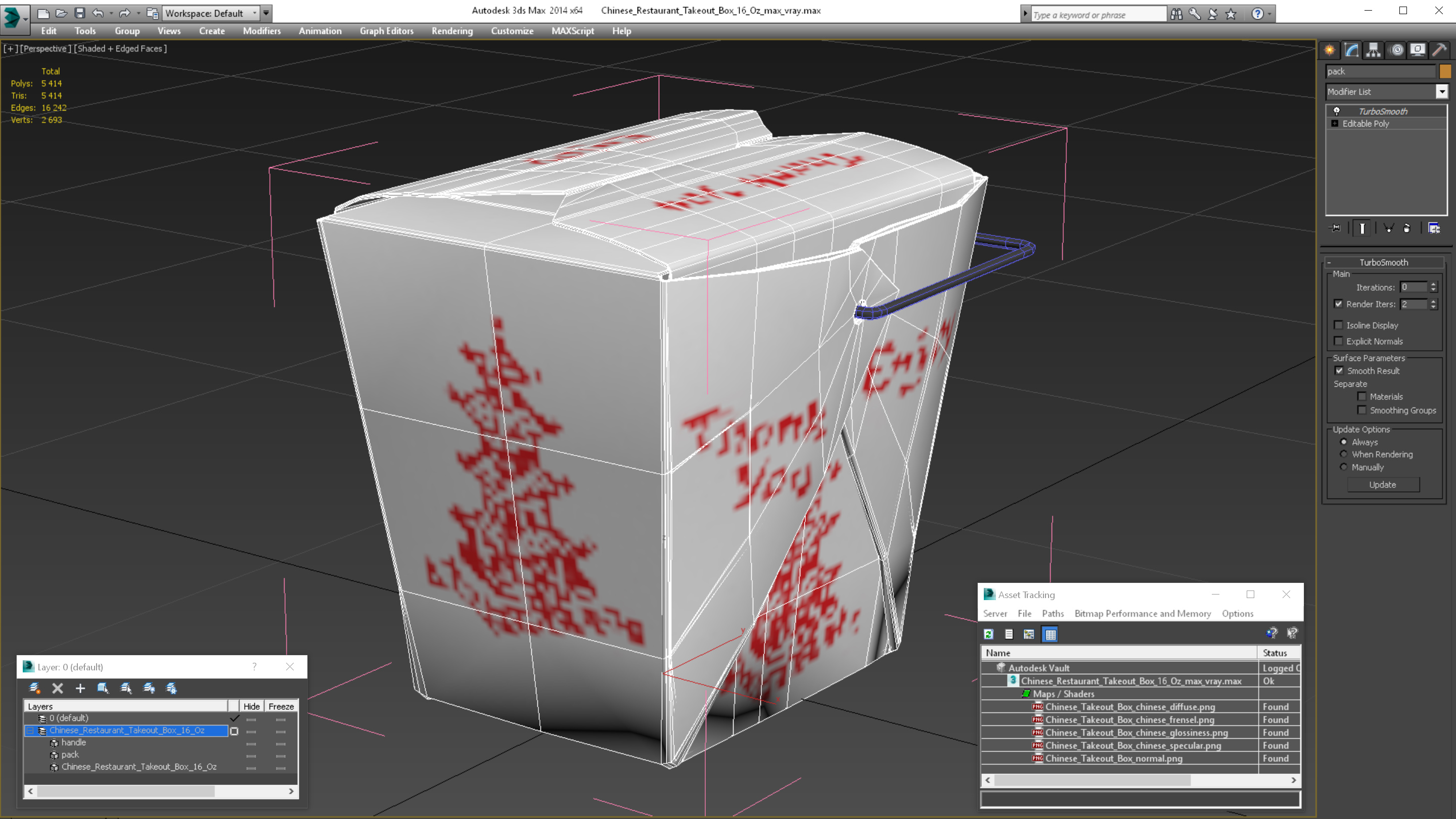This screenshot has width=1456, height=819.
Task: Toggle the Smooth Result checkbox
Action: (x=1339, y=371)
